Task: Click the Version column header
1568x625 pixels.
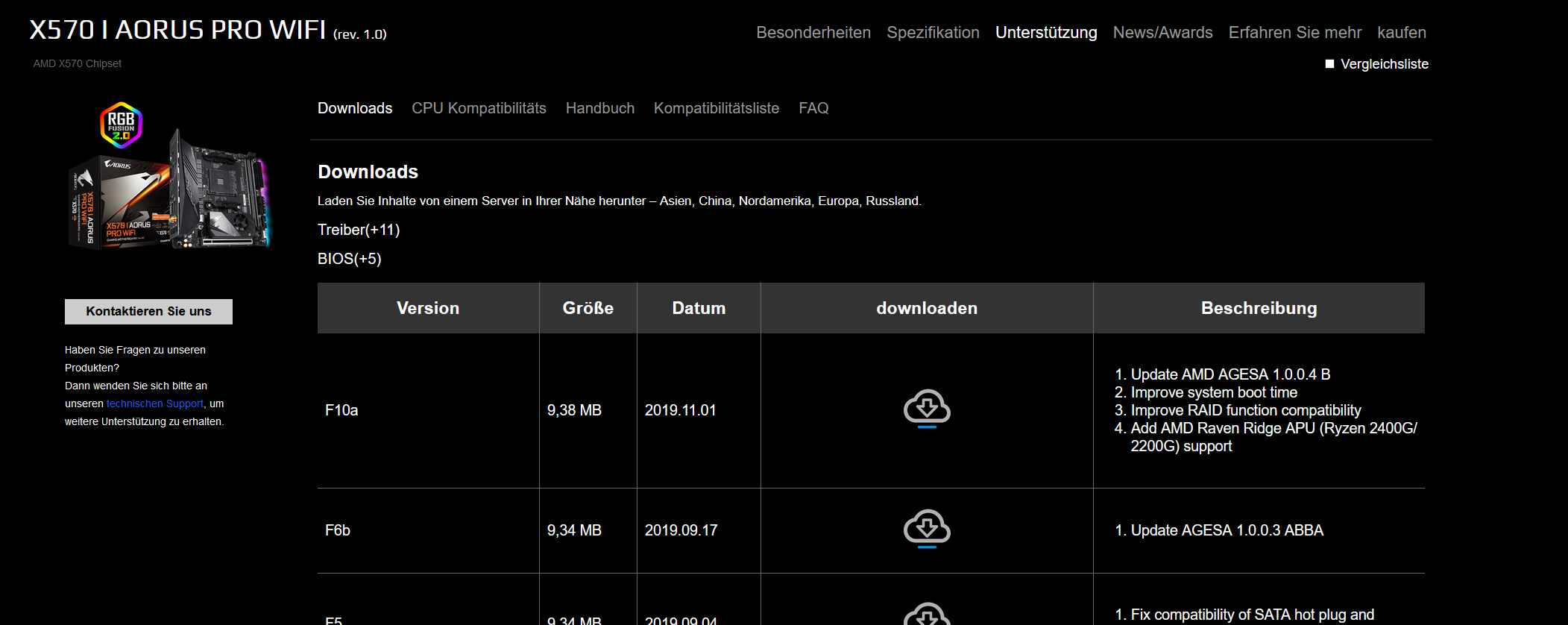Action: [428, 308]
